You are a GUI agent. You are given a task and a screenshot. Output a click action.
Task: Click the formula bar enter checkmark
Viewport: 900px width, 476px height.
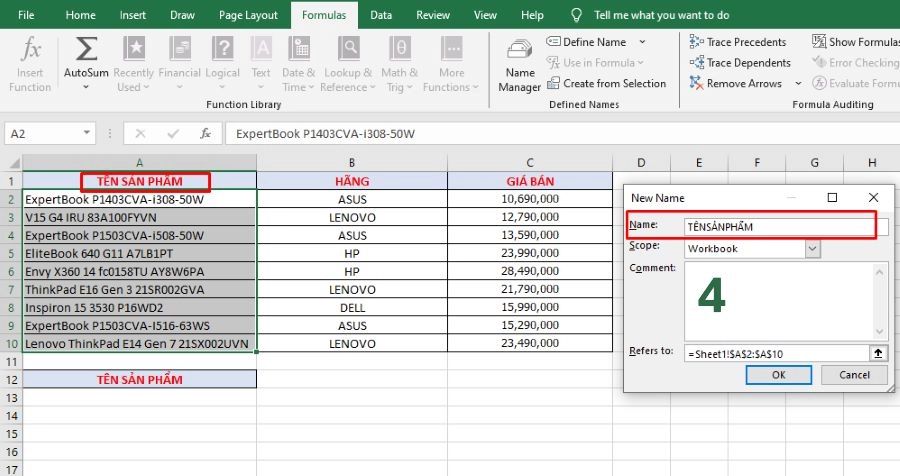tap(173, 134)
